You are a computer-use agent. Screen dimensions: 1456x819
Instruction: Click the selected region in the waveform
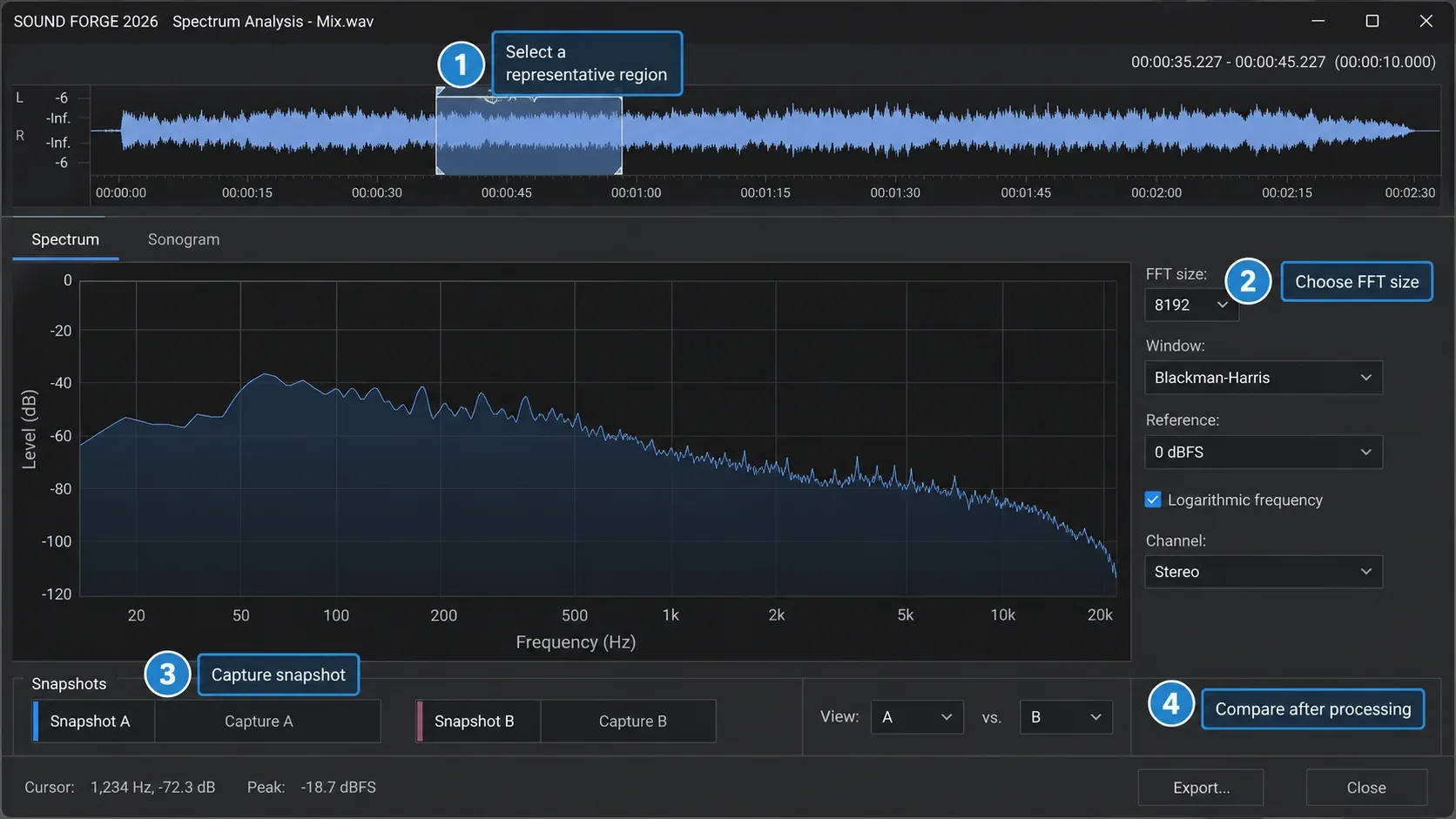529,135
